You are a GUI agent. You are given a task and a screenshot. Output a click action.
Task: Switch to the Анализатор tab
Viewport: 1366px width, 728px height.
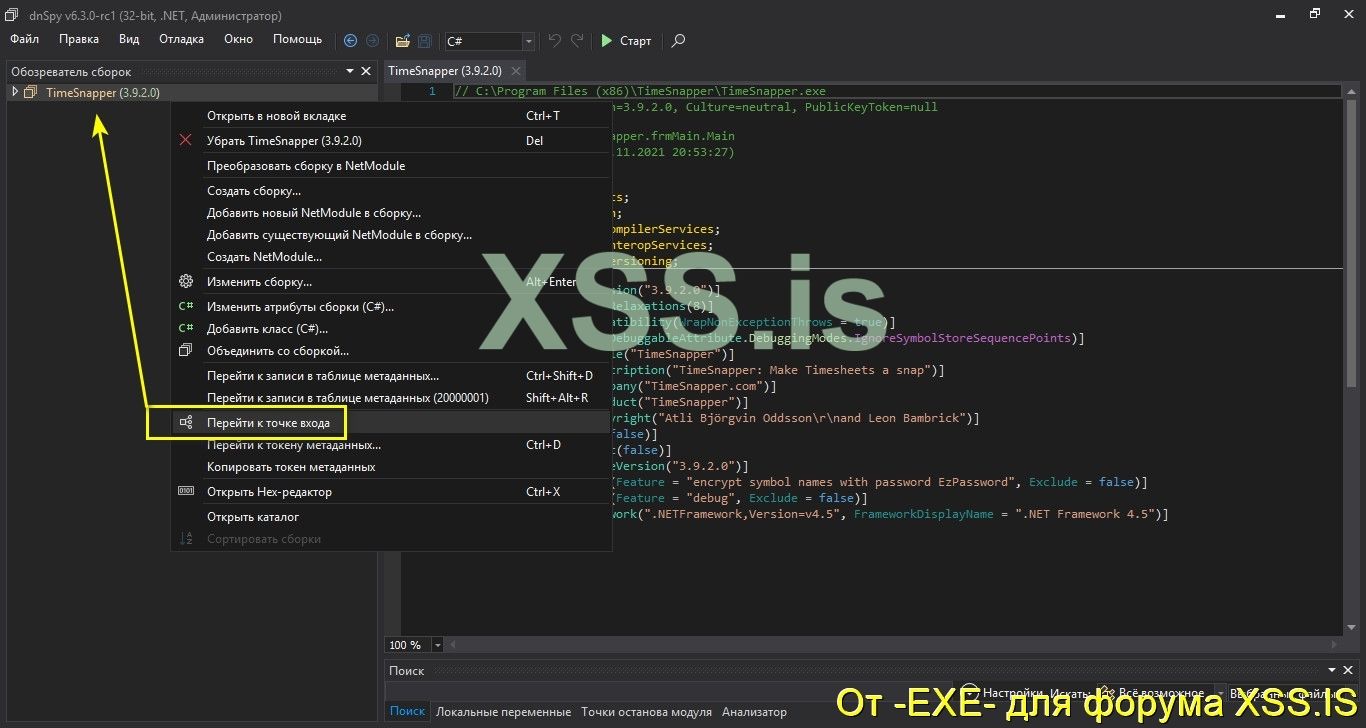coord(754,711)
